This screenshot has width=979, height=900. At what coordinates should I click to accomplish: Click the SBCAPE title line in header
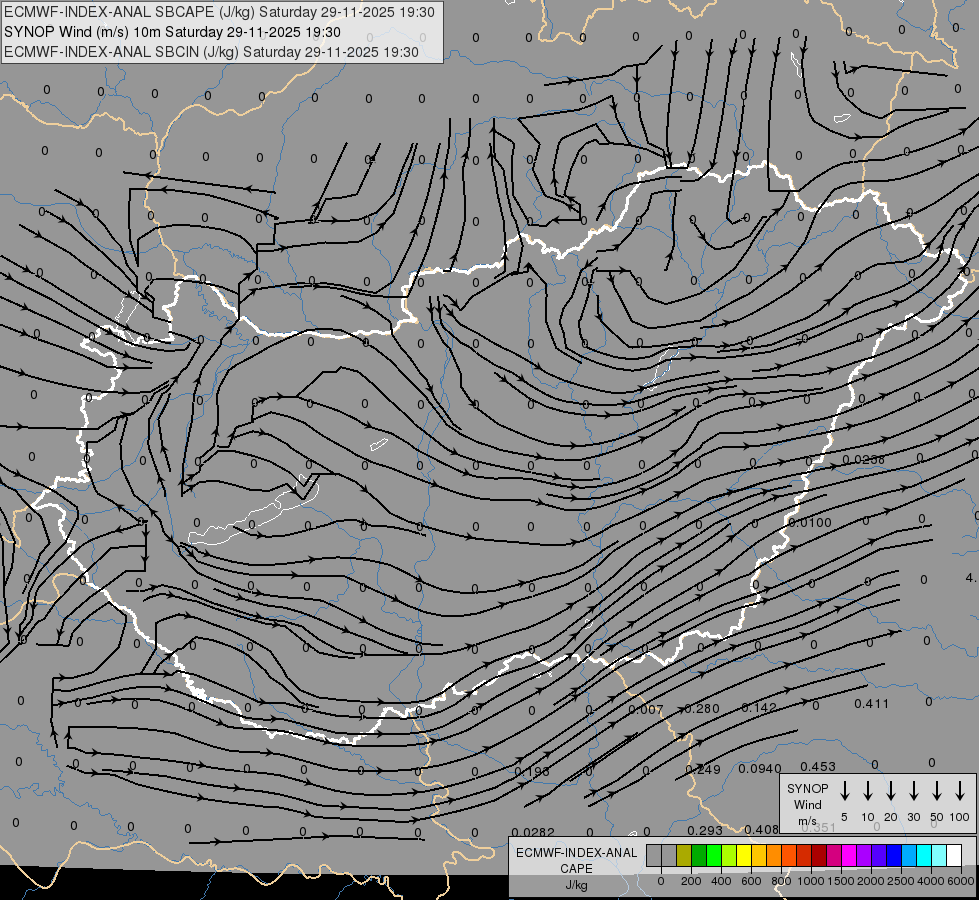(x=219, y=12)
